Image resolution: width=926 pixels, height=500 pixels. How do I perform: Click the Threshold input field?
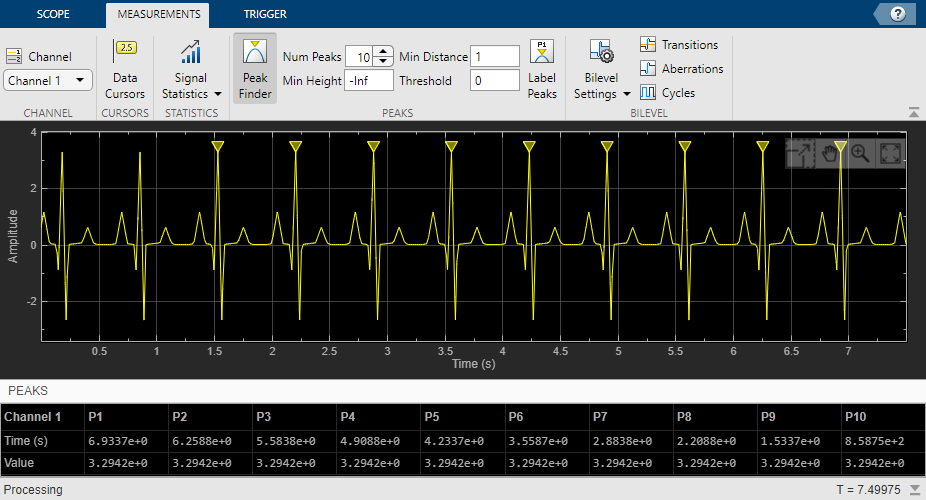(x=495, y=80)
